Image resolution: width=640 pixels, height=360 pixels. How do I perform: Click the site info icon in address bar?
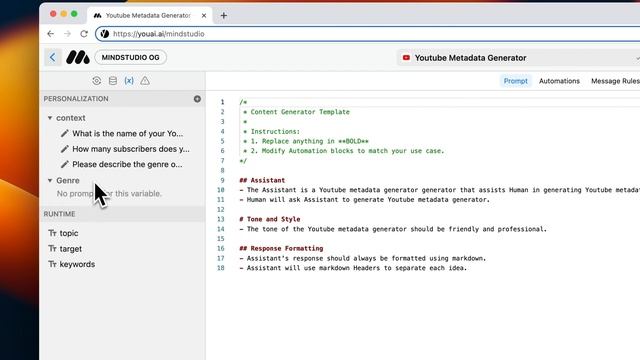104,34
